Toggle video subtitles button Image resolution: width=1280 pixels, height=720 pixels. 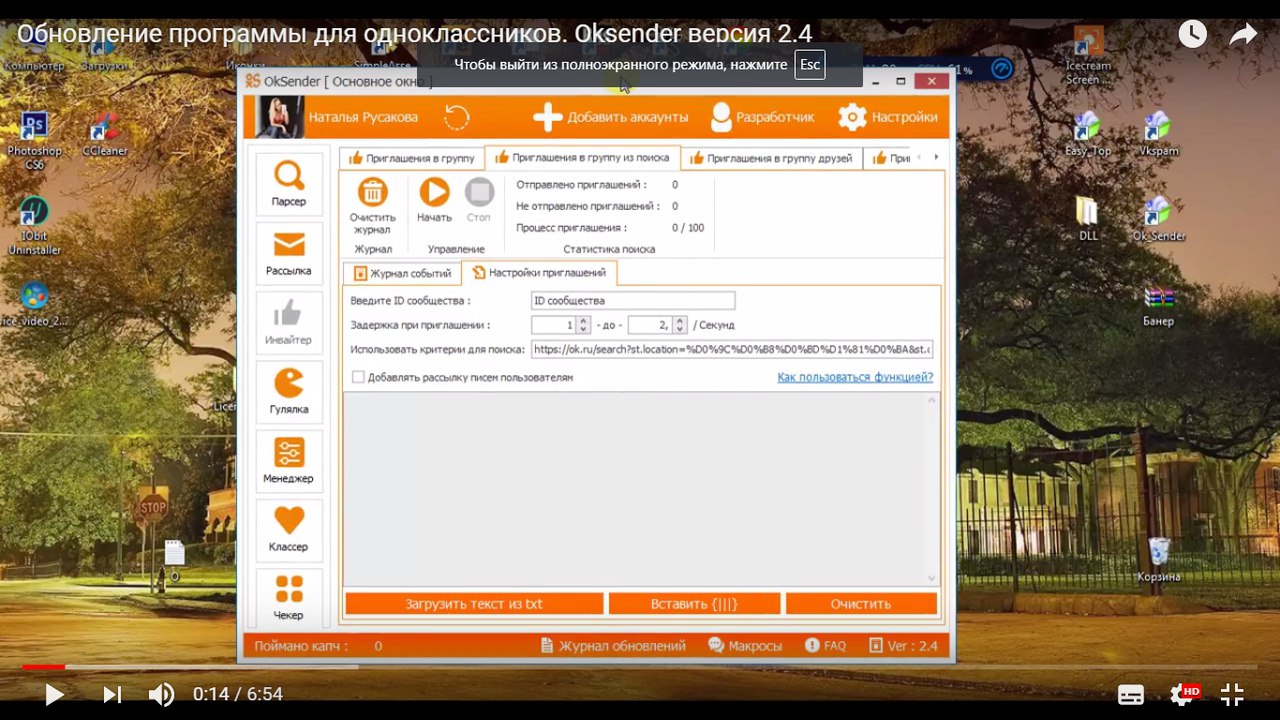tap(1131, 694)
